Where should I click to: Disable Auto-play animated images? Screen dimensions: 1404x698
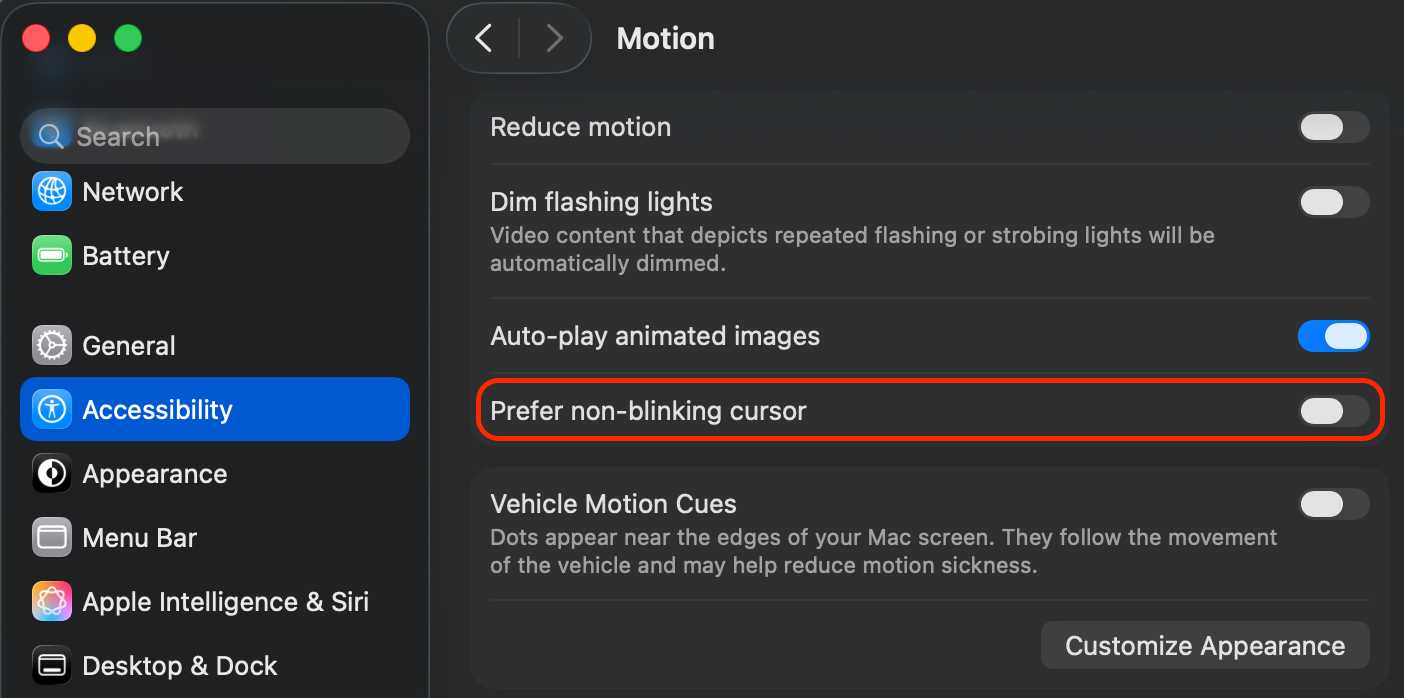point(1333,336)
